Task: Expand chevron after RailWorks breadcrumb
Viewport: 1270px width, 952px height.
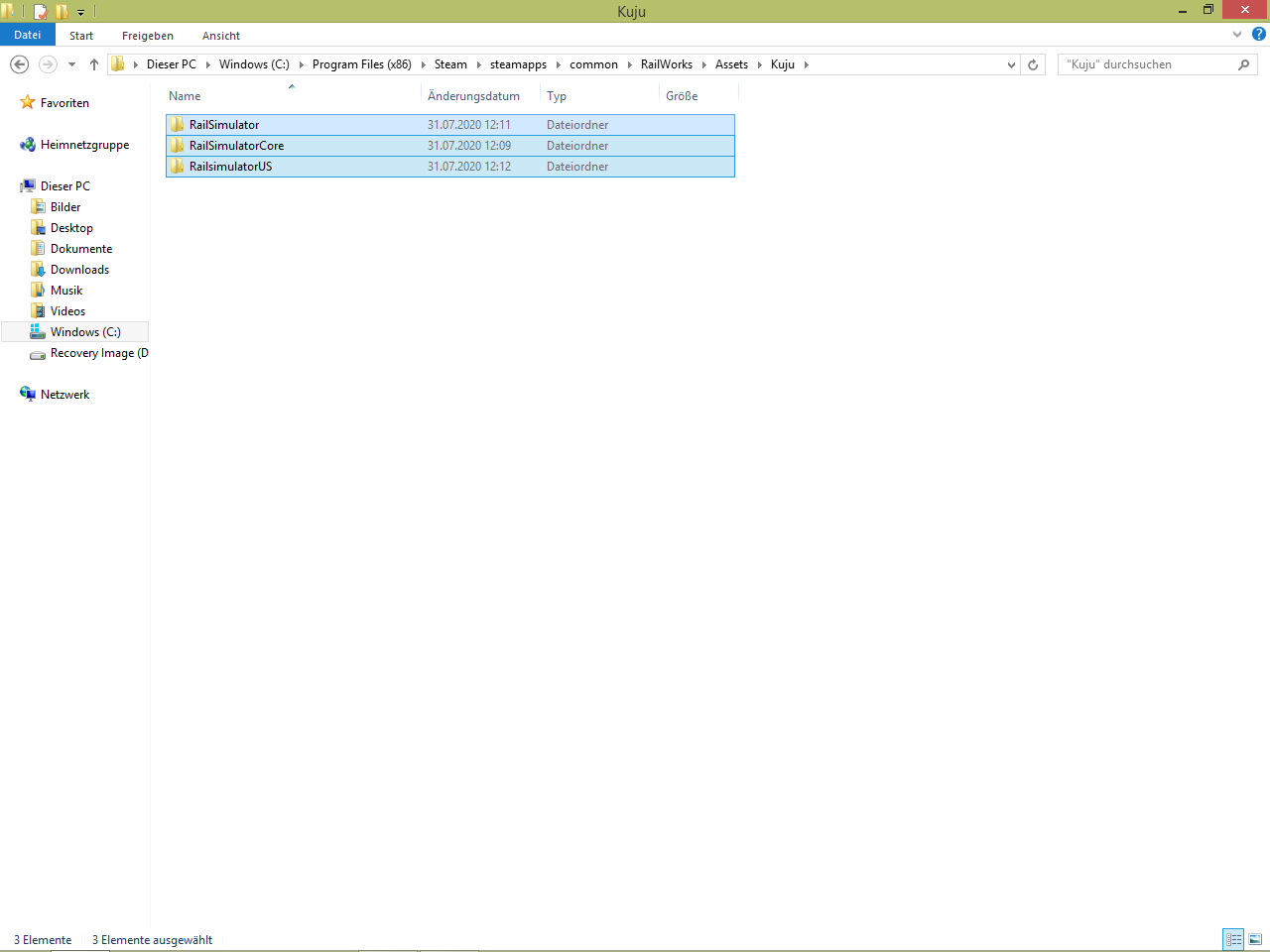Action: coord(704,64)
